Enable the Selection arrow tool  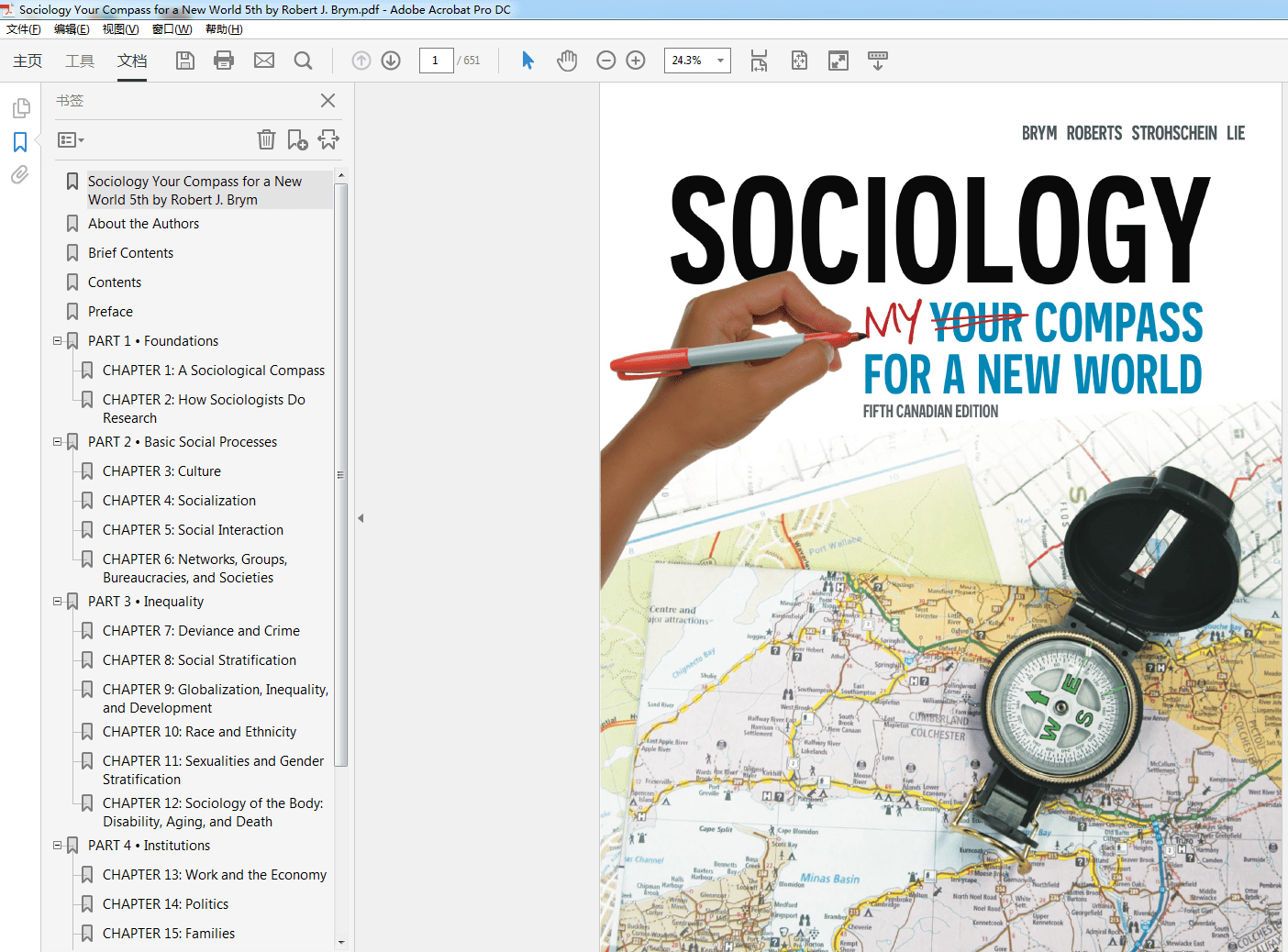527,60
